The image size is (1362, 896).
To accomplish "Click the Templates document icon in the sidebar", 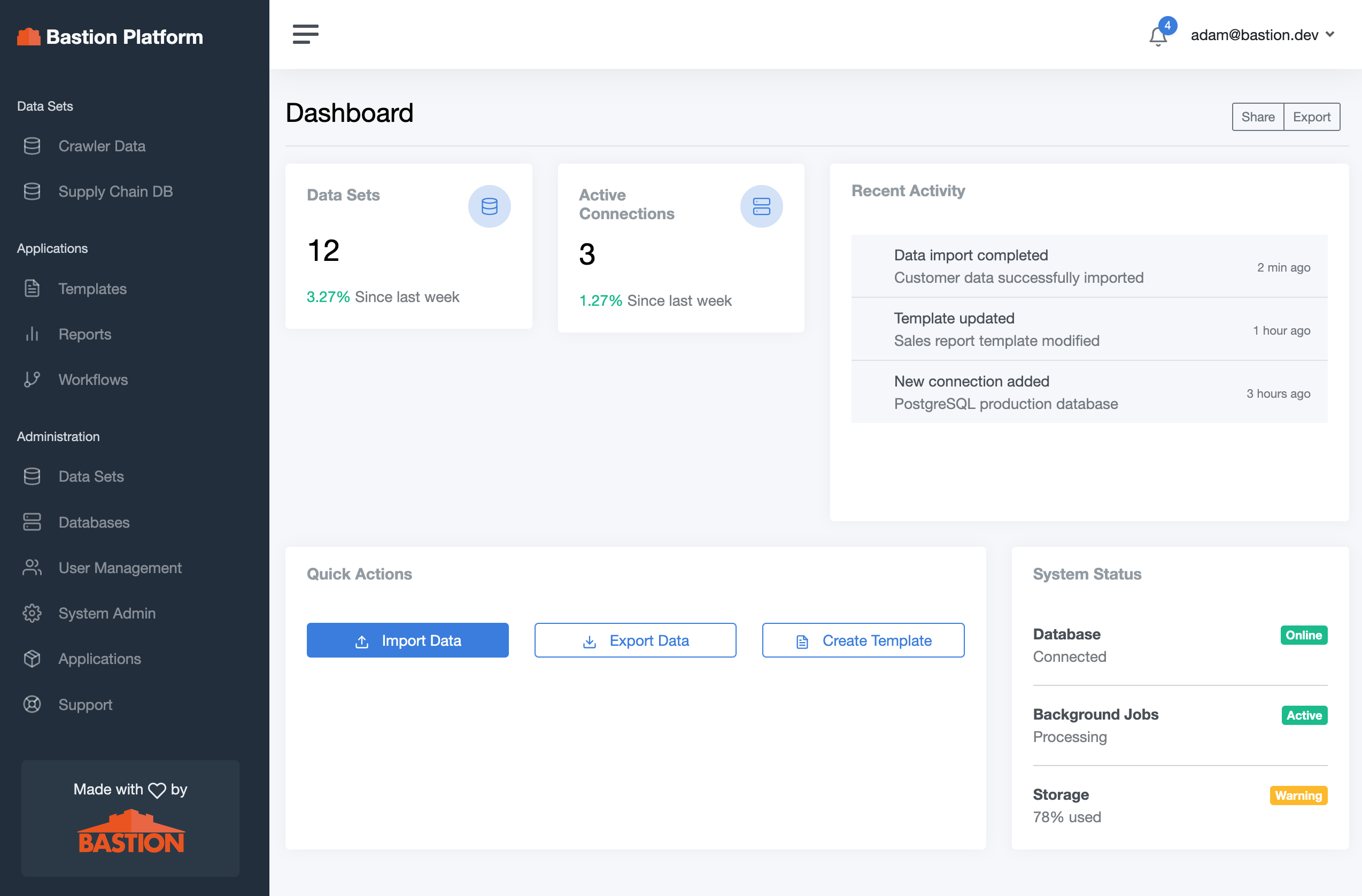I will coord(32,289).
